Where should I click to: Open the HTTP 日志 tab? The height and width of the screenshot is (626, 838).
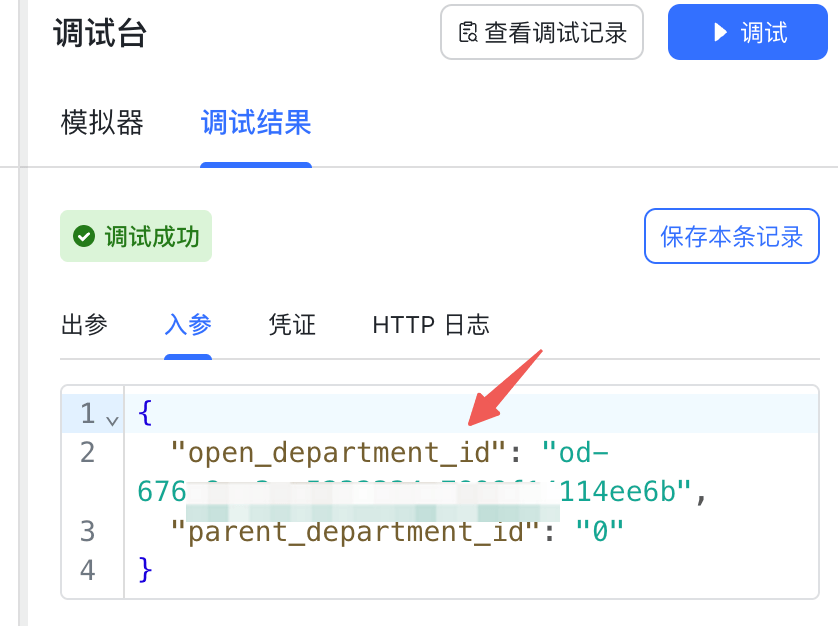coord(431,324)
